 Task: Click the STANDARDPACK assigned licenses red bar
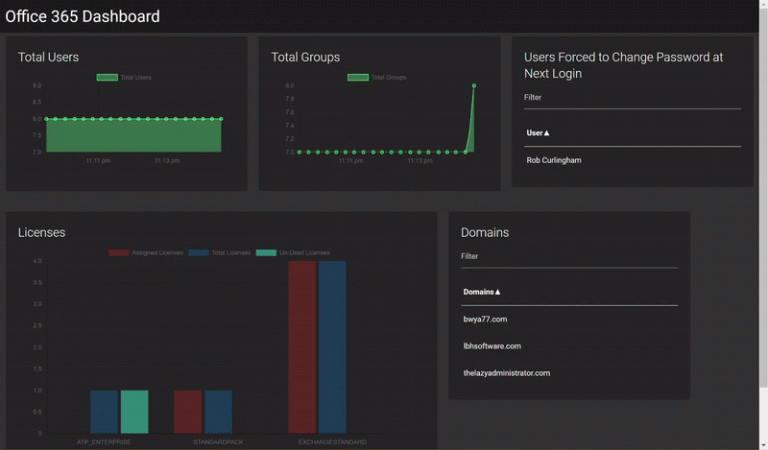[x=188, y=412]
